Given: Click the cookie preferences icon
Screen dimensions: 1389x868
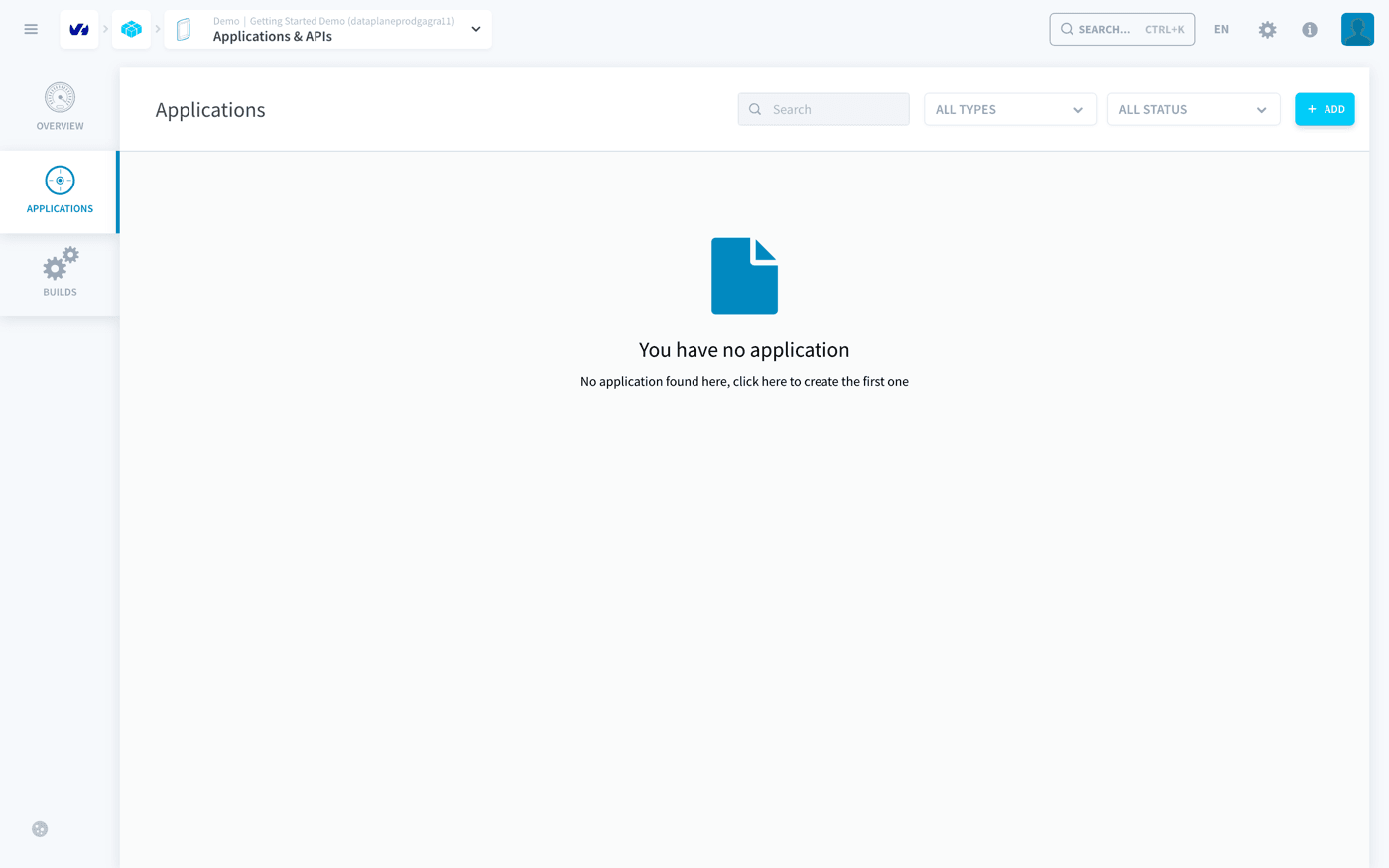Looking at the screenshot, I should click(x=40, y=829).
